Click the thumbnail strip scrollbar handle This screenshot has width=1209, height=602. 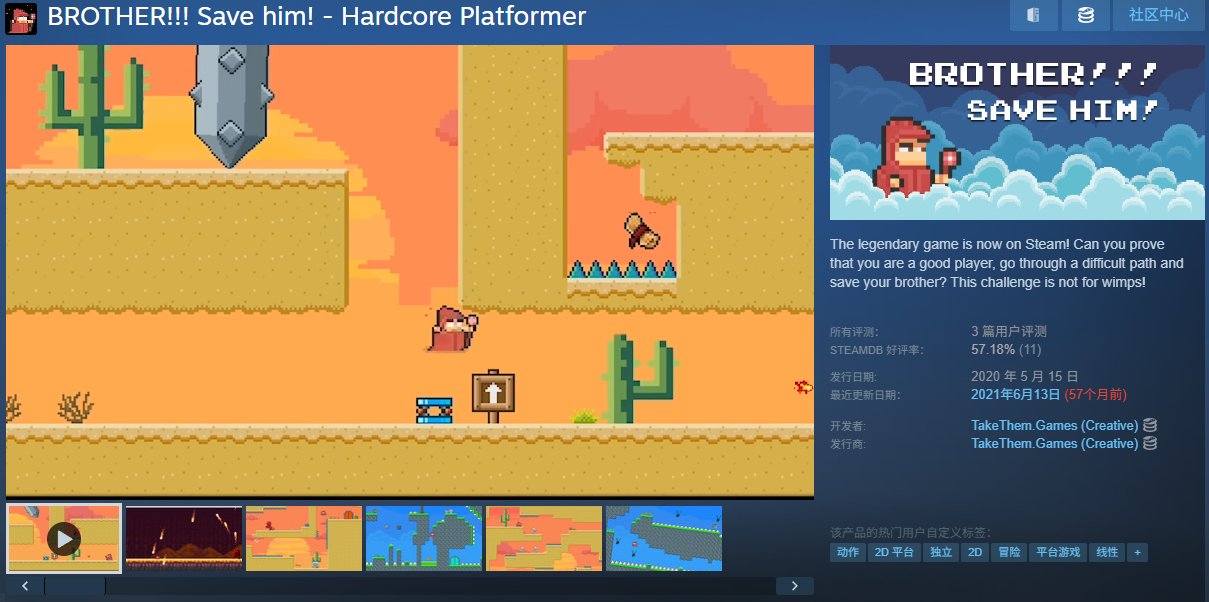(75, 586)
